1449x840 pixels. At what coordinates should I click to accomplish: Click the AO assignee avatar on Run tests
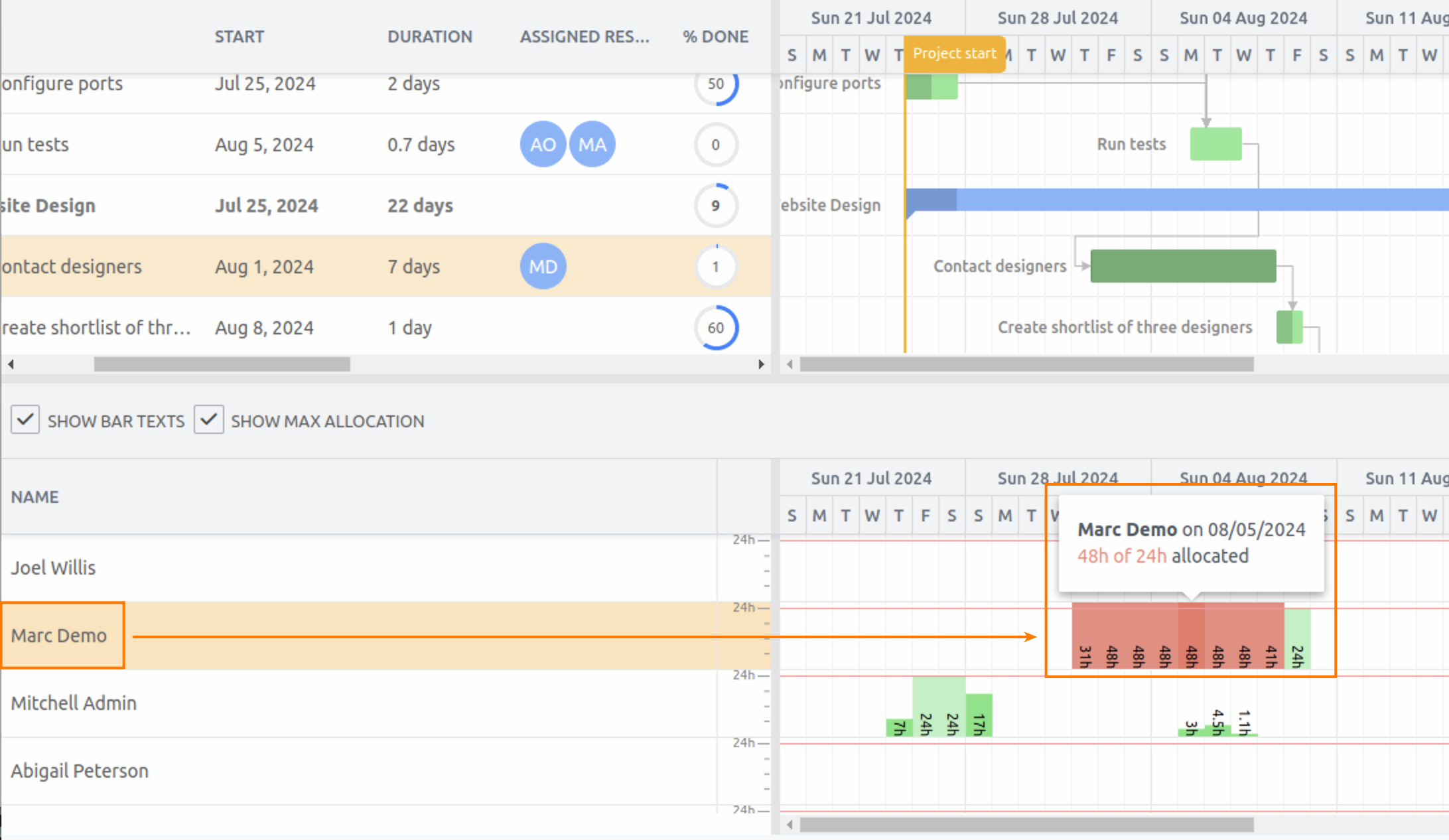click(x=543, y=144)
